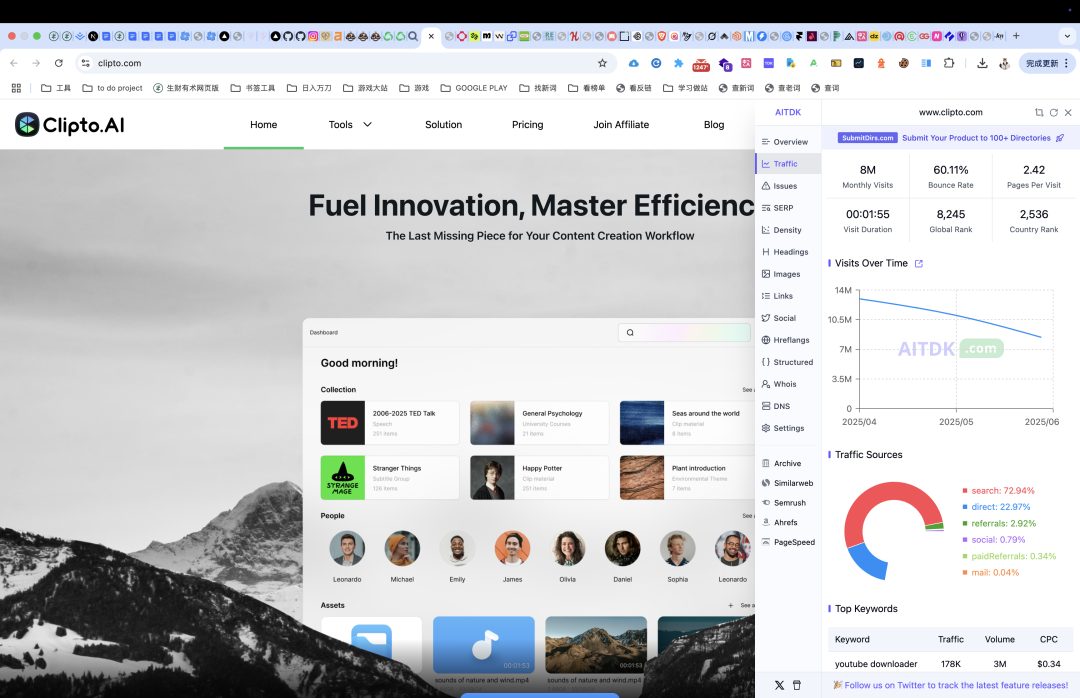This screenshot has width=1080, height=698.
Task: Click the referrals: 2.92% legend entry
Action: click(x=999, y=524)
